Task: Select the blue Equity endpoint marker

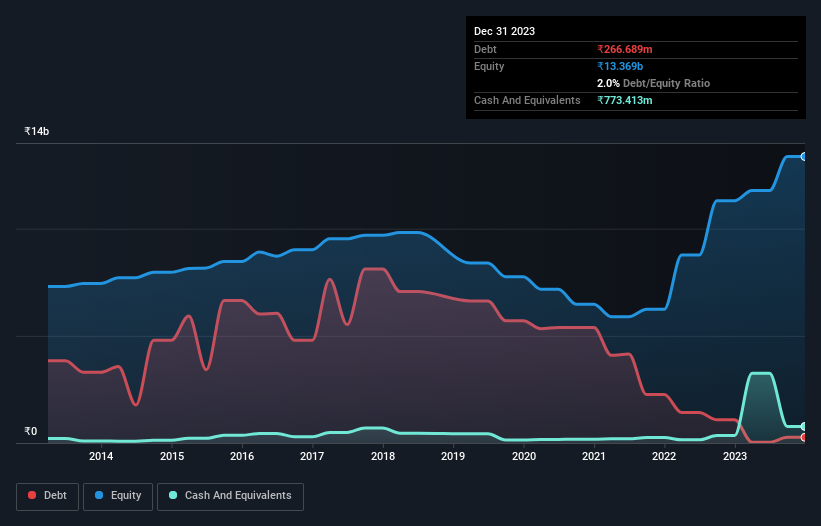Action: (x=804, y=156)
